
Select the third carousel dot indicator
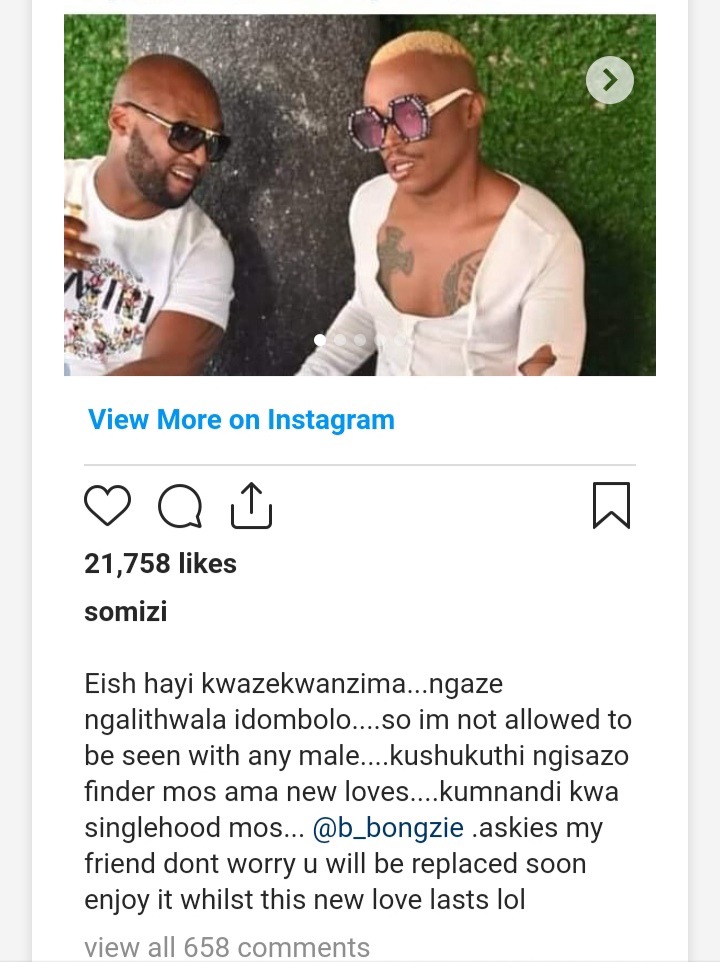pyautogui.click(x=360, y=340)
